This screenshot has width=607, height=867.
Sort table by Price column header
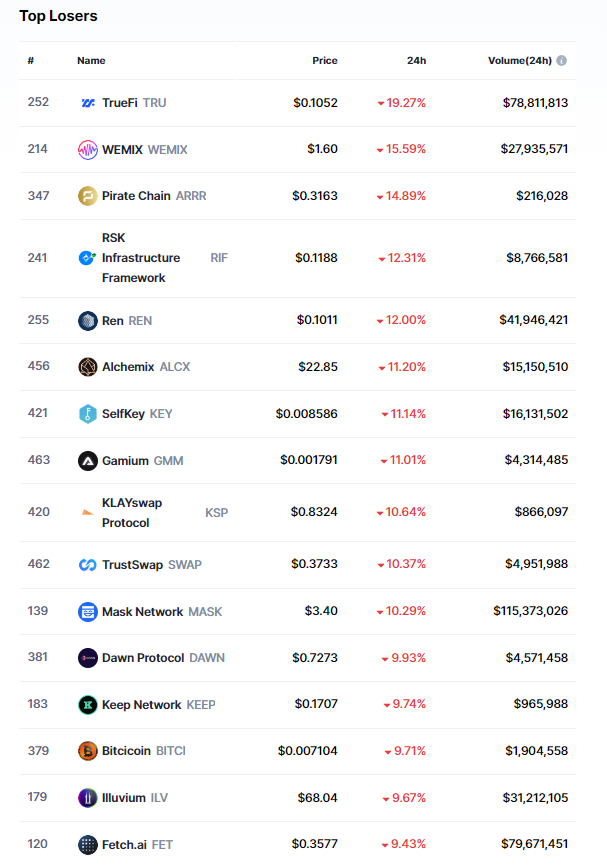click(x=324, y=61)
